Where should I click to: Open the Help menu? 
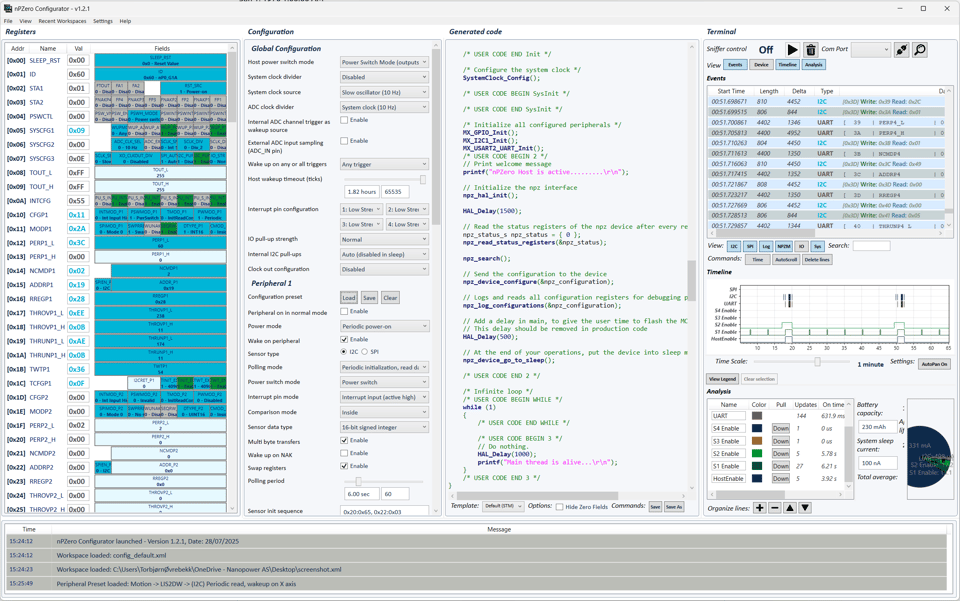125,21
